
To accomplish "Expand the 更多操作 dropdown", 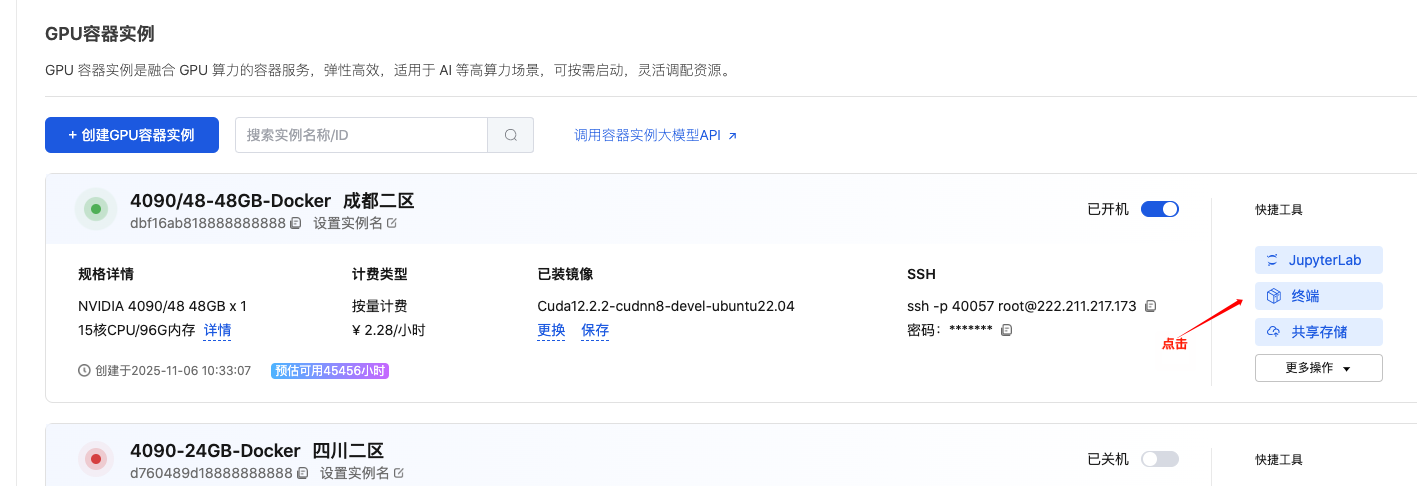I will coord(1318,368).
